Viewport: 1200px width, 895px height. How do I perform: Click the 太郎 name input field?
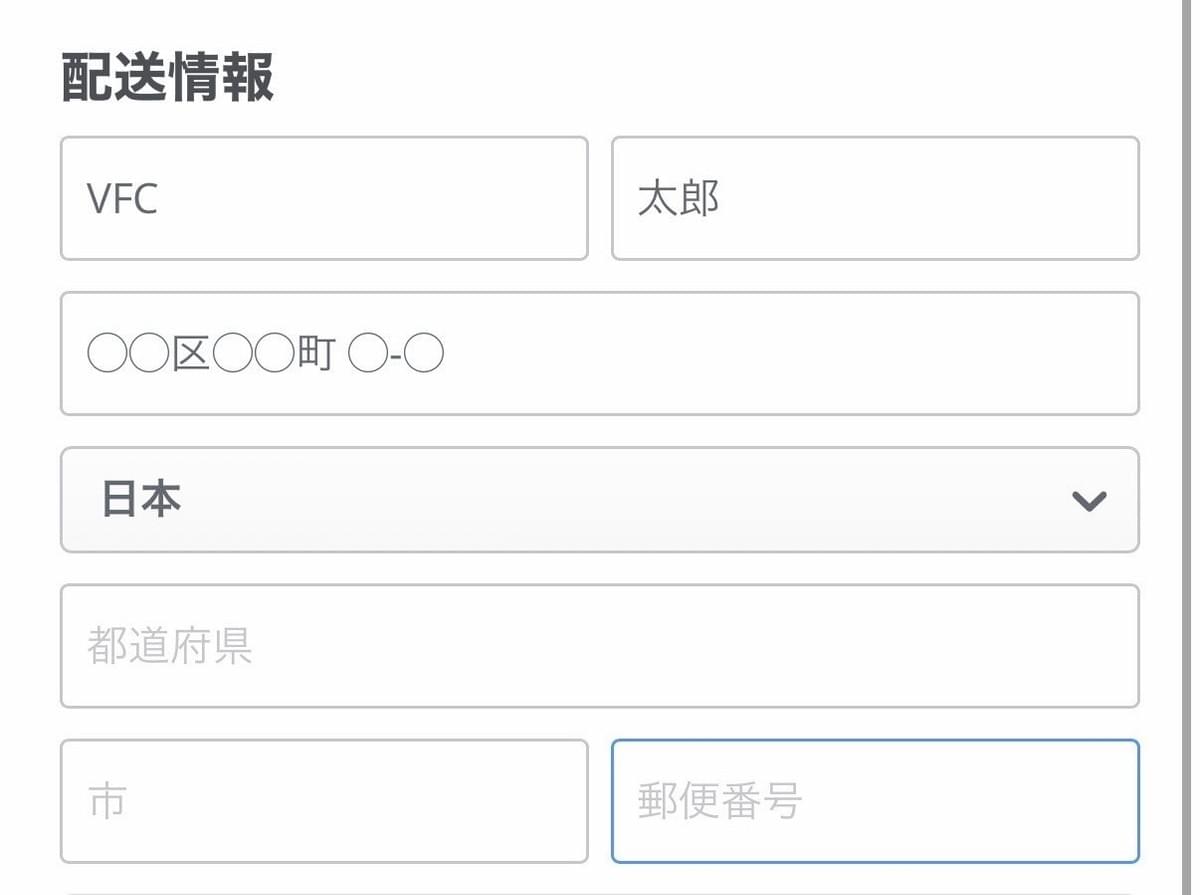tap(875, 198)
